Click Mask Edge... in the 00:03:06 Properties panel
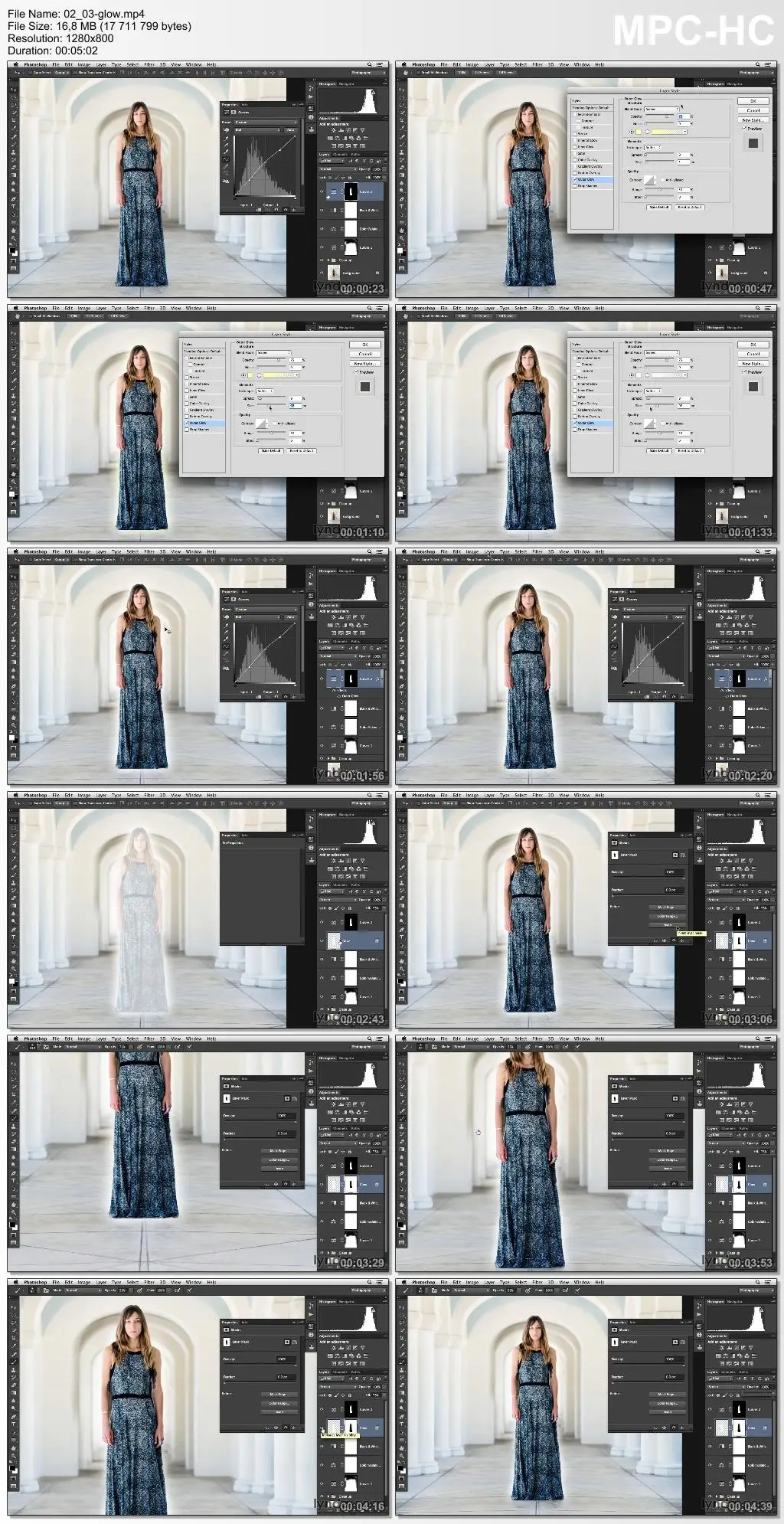This screenshot has width=784, height=1524. pos(668,908)
